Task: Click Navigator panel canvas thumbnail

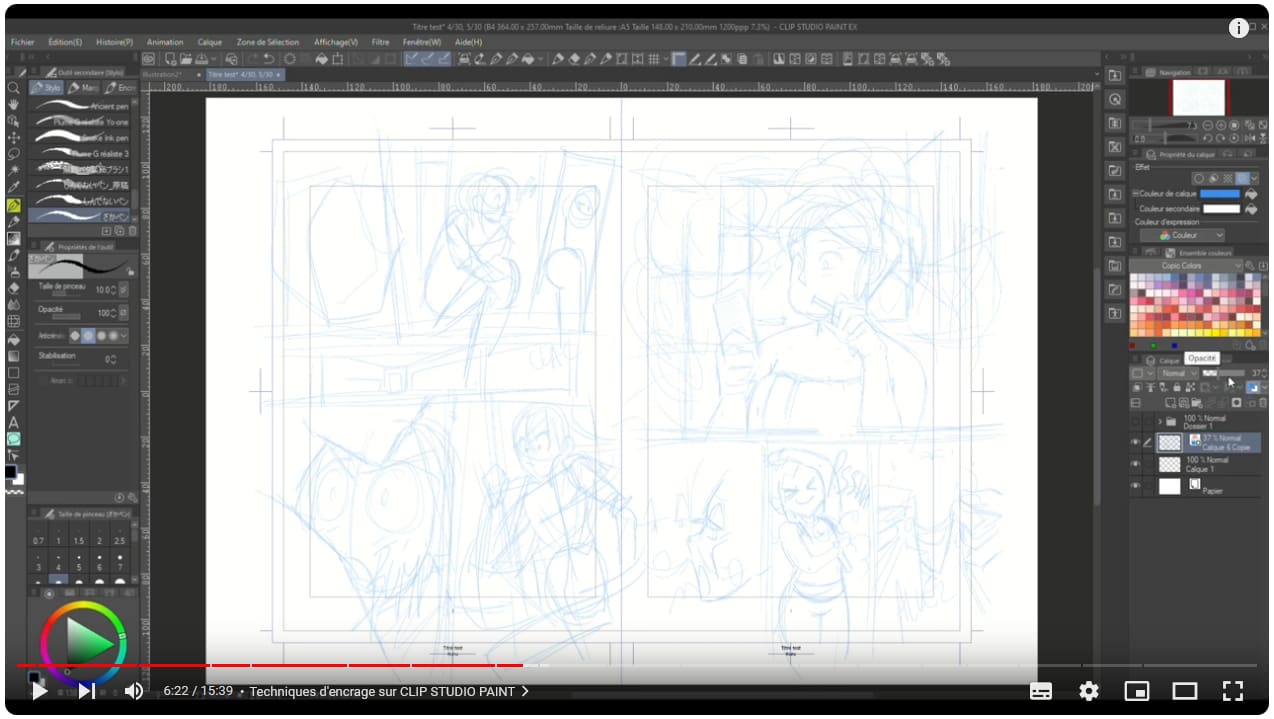Action: click(1197, 98)
